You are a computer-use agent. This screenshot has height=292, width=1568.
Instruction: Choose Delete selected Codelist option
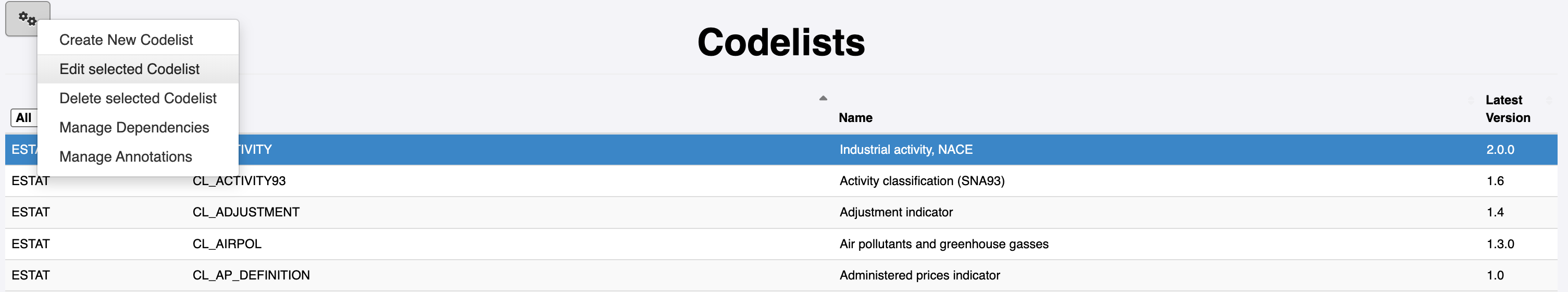[x=138, y=98]
